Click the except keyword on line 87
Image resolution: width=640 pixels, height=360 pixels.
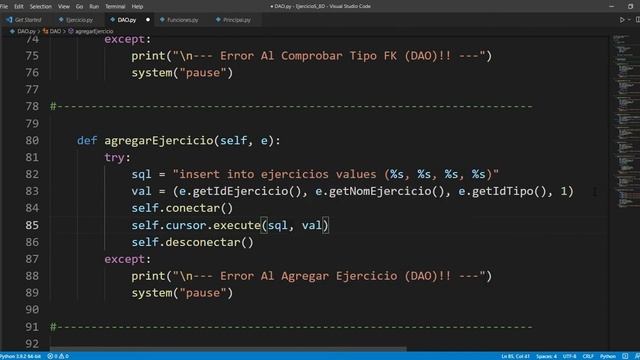(x=124, y=259)
